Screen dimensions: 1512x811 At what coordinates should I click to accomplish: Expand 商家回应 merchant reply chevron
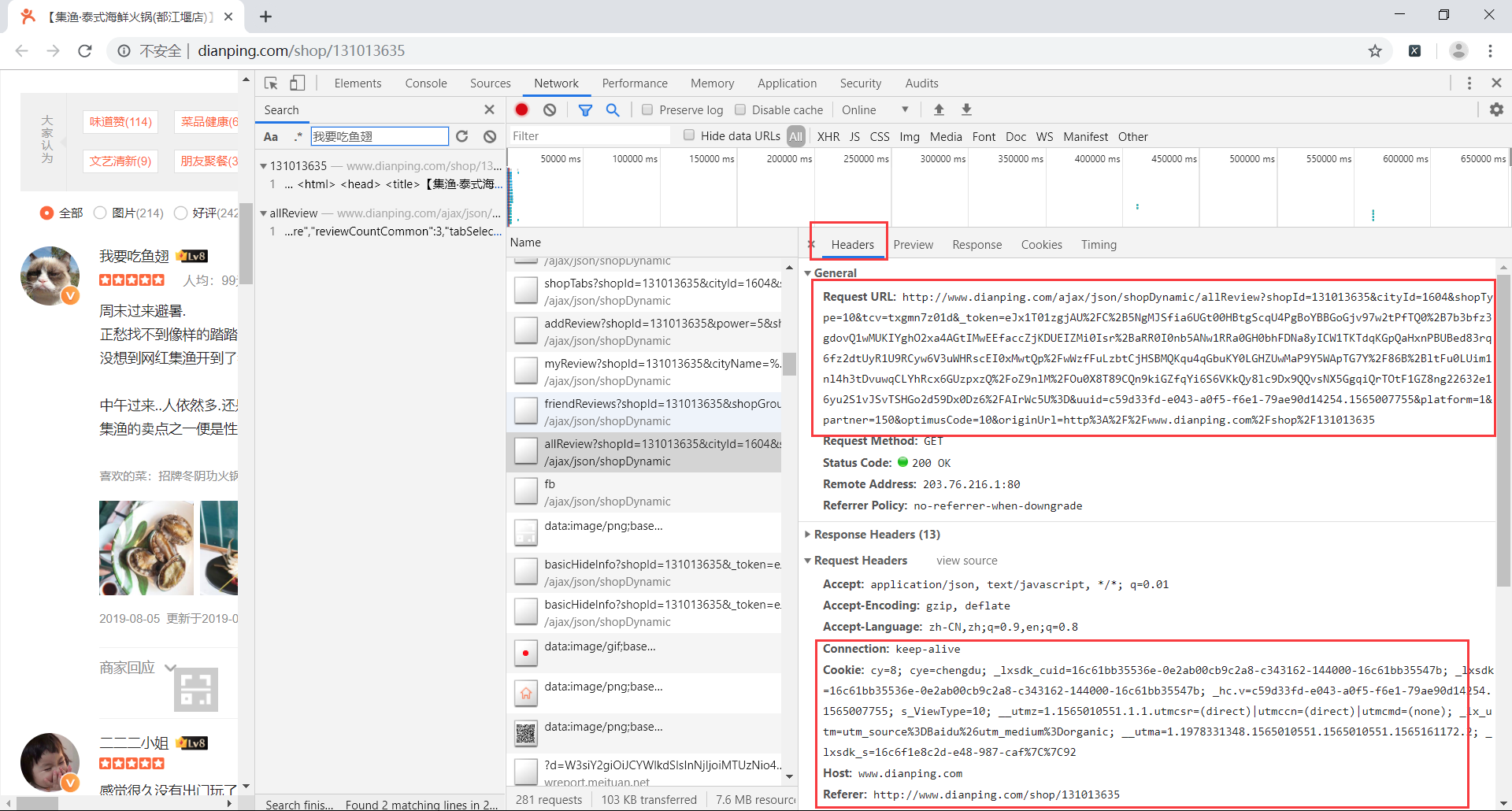tap(171, 668)
